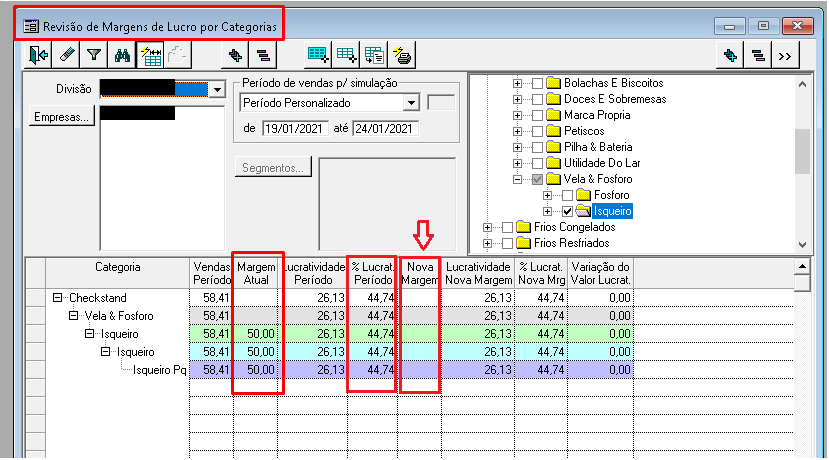Click collapse-all icon left of cyan grid icon
Viewport: 829px width, 460px height.
[263, 55]
